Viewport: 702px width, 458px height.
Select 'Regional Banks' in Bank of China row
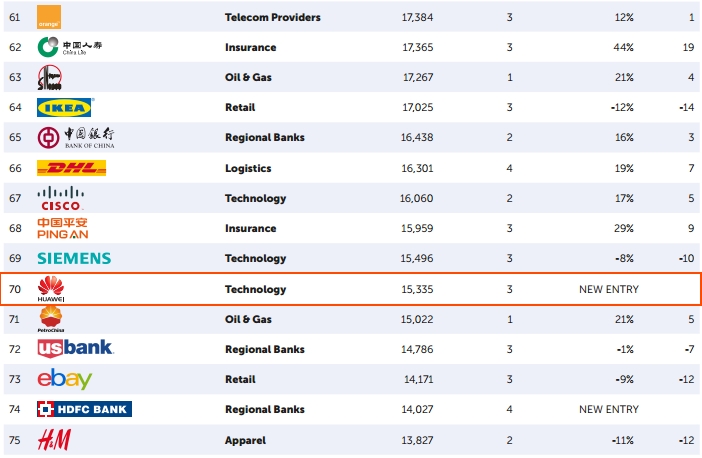(265, 137)
